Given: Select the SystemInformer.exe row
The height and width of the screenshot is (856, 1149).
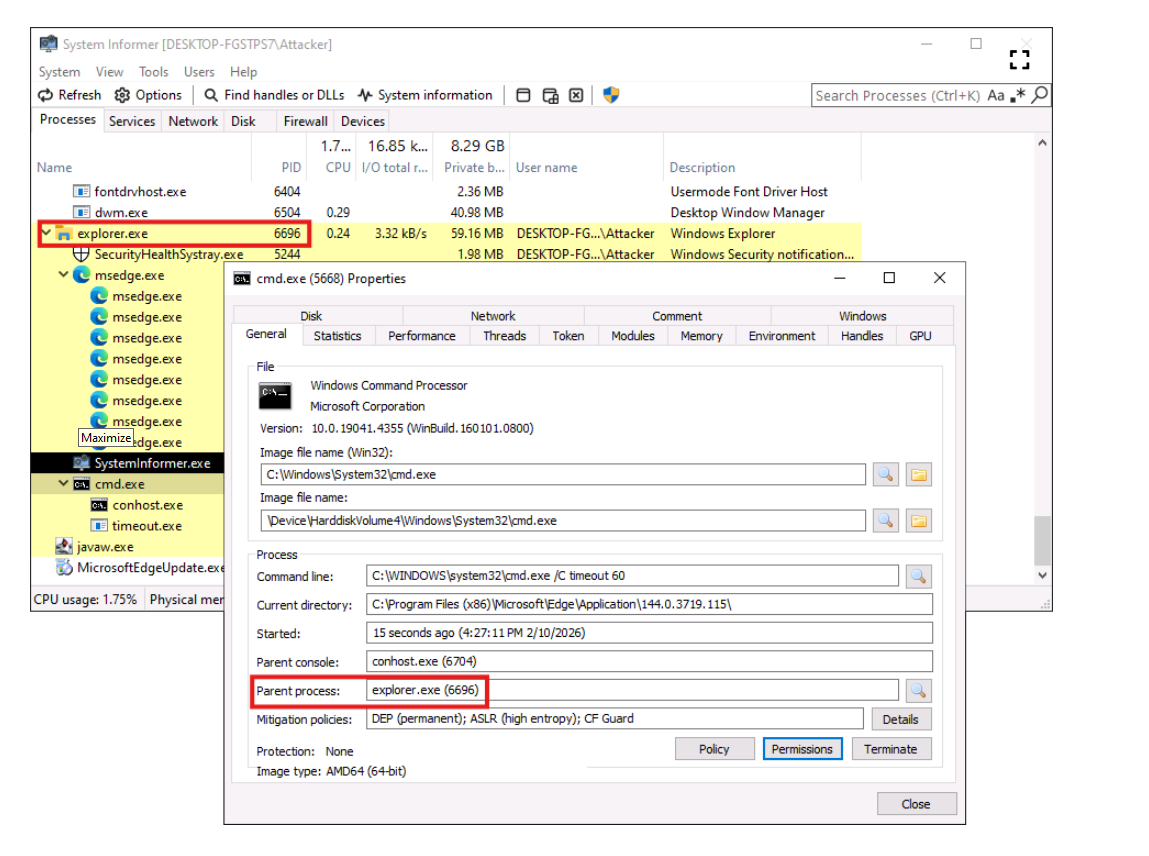Looking at the screenshot, I should [x=128, y=463].
